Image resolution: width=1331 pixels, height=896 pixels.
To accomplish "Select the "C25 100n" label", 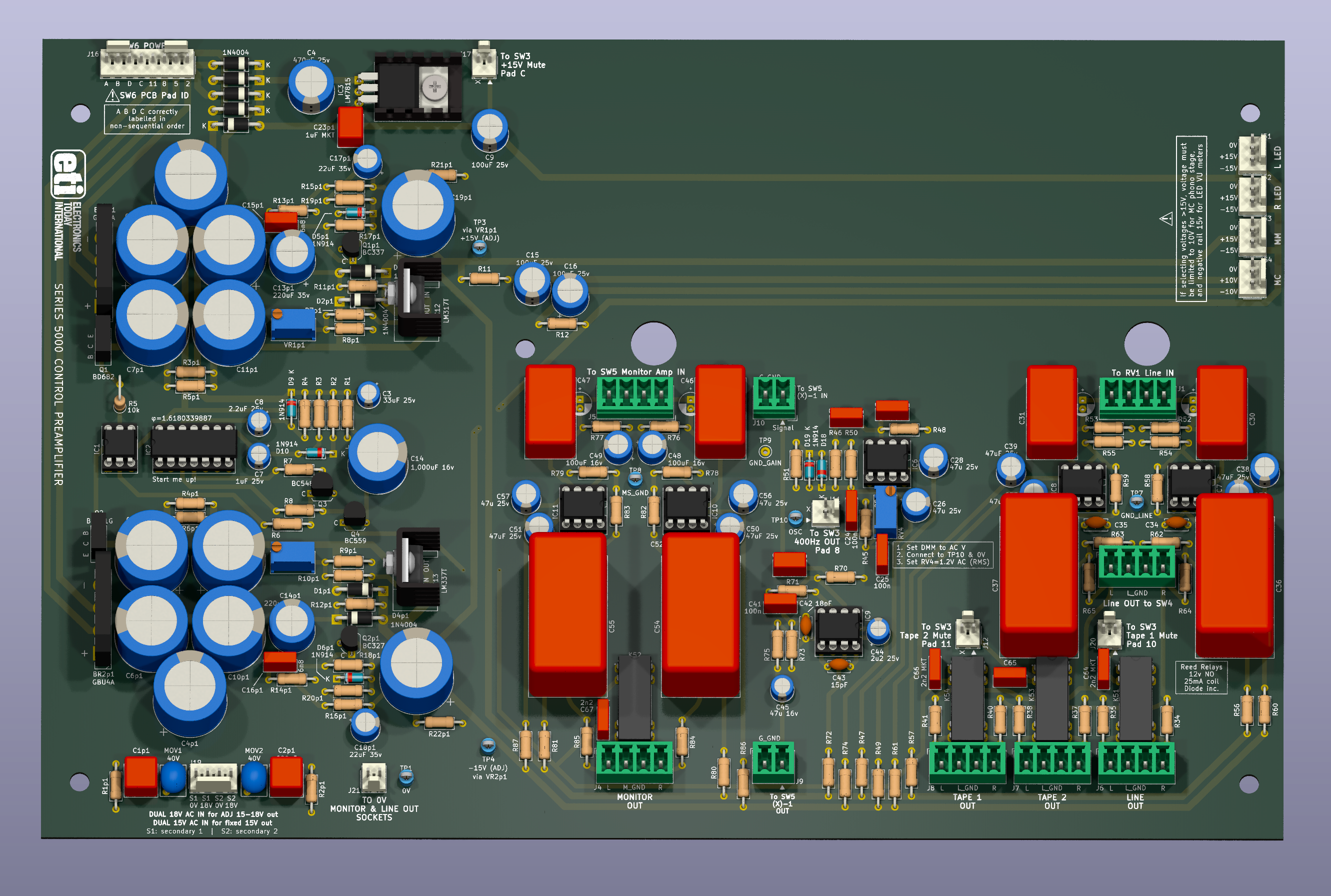I will click(x=882, y=582).
